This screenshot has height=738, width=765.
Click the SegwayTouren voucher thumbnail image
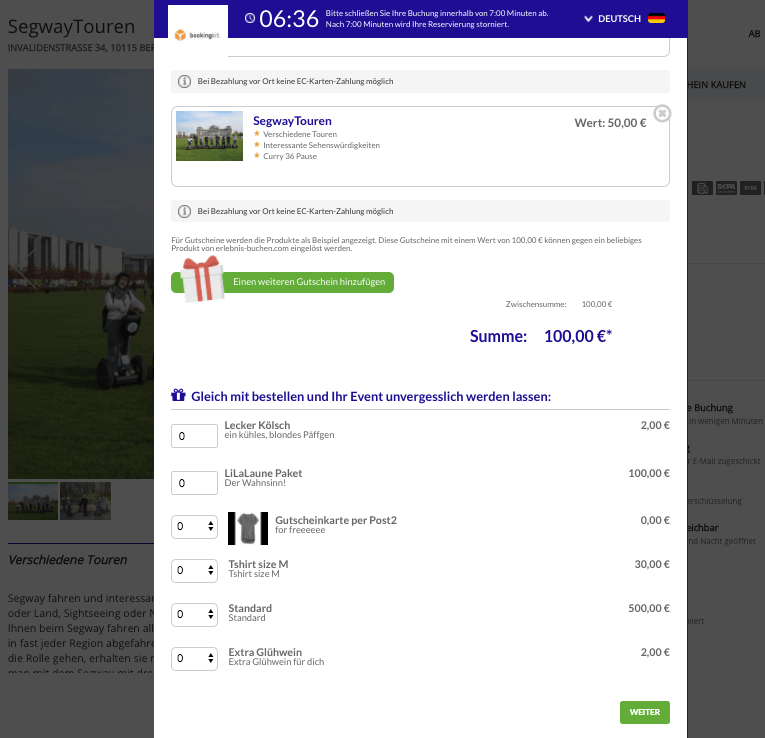coord(209,136)
